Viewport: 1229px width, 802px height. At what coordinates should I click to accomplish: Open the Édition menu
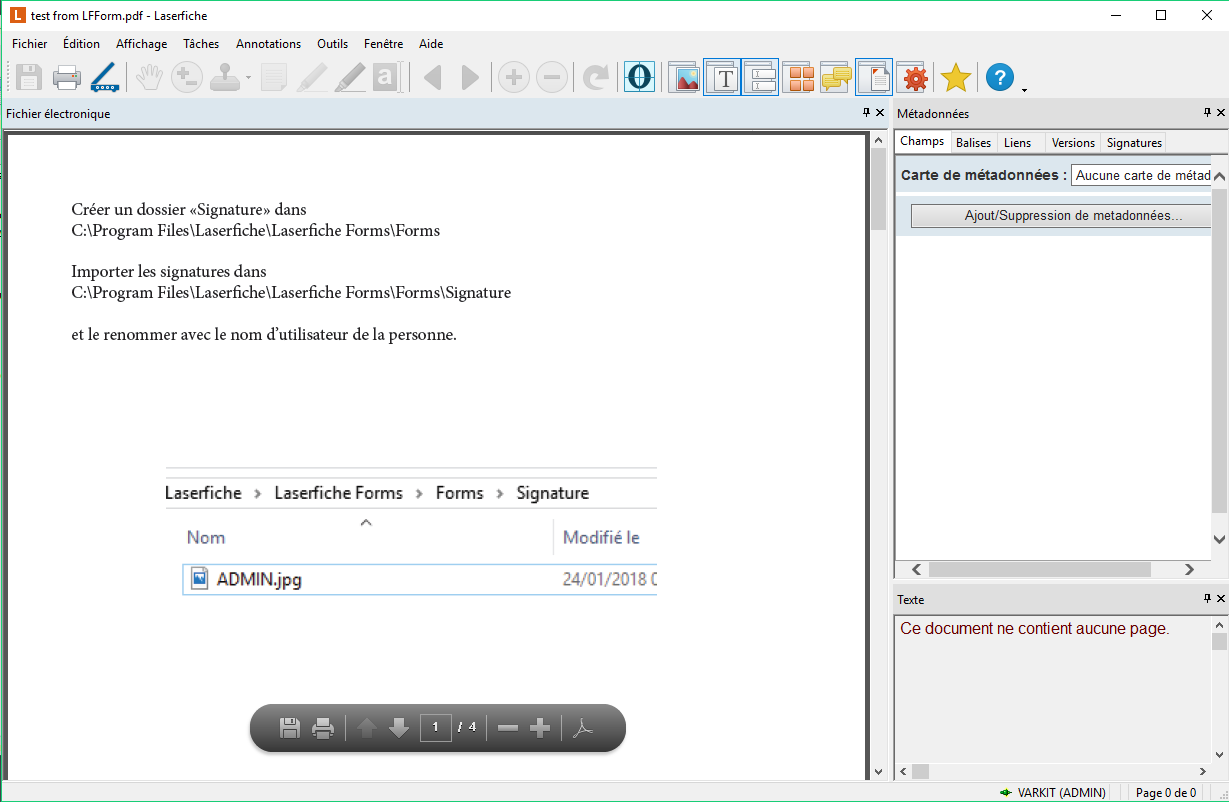point(81,44)
